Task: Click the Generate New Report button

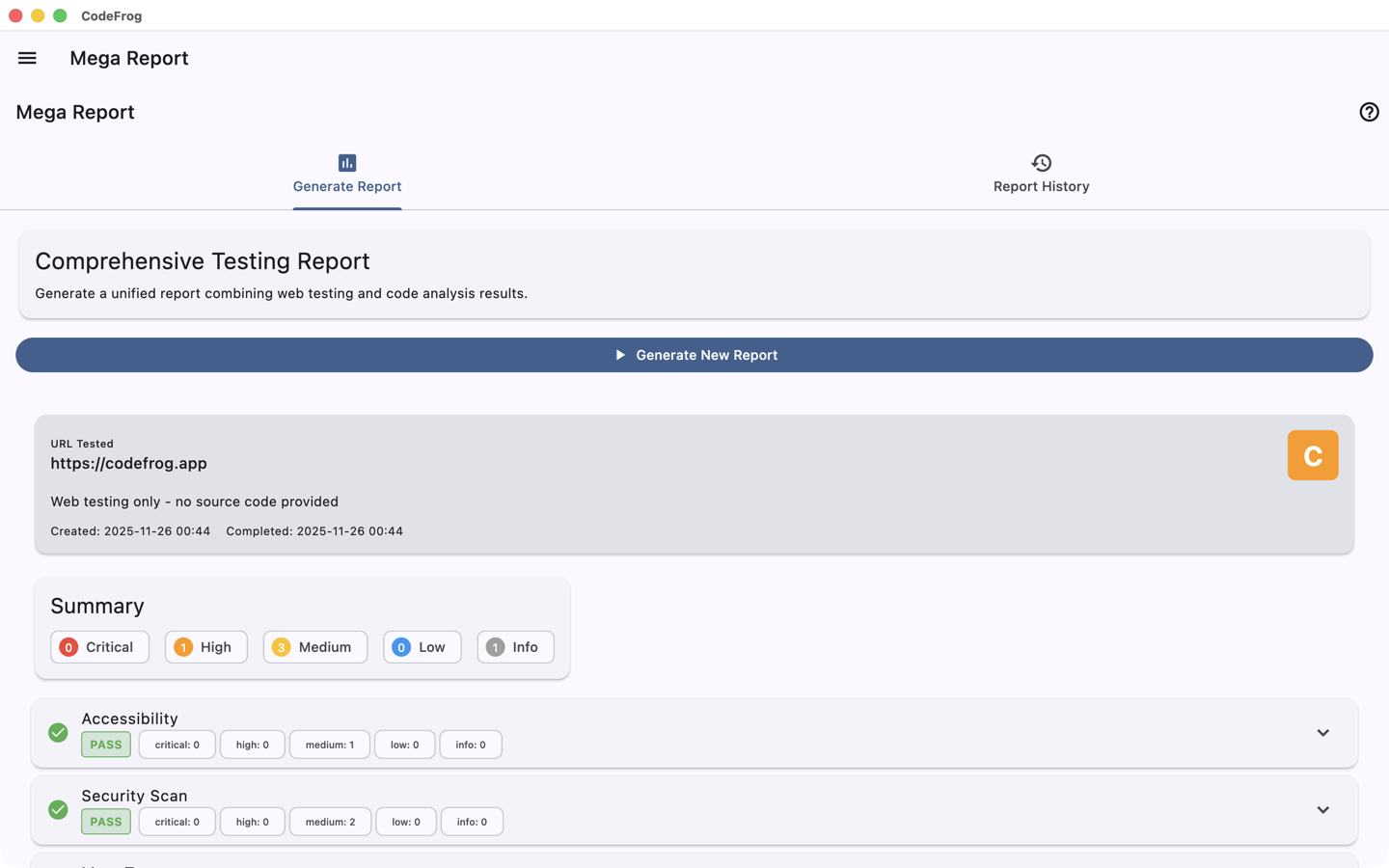Action: (694, 355)
